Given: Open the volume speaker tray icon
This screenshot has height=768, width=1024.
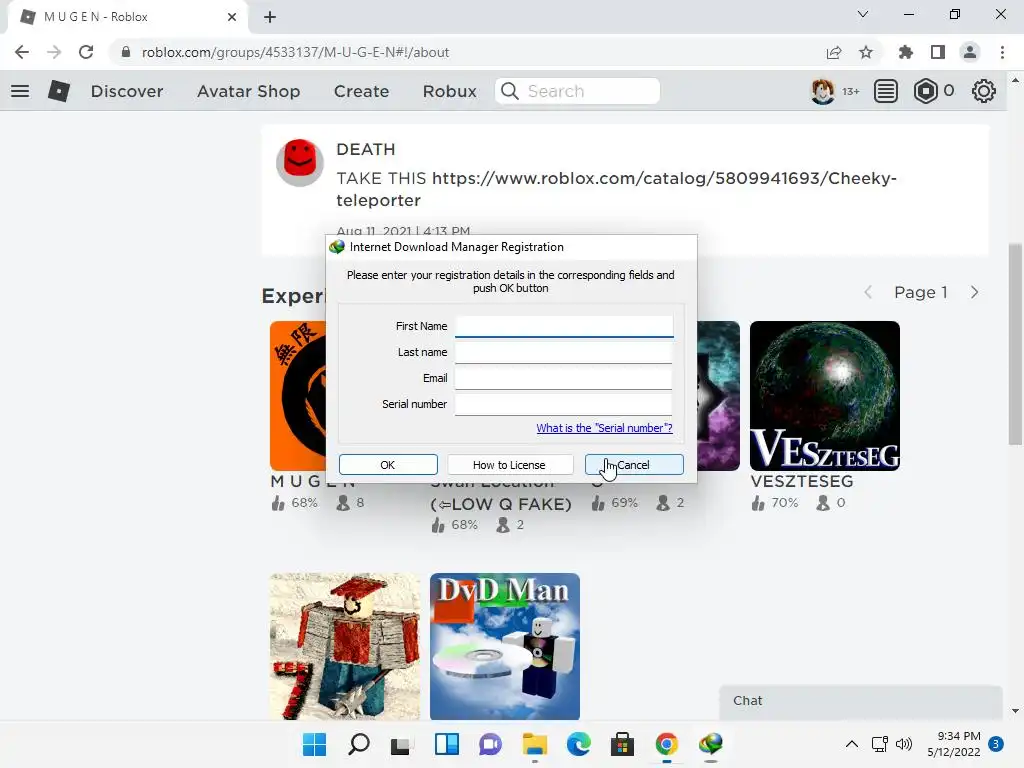Looking at the screenshot, I should point(904,744).
